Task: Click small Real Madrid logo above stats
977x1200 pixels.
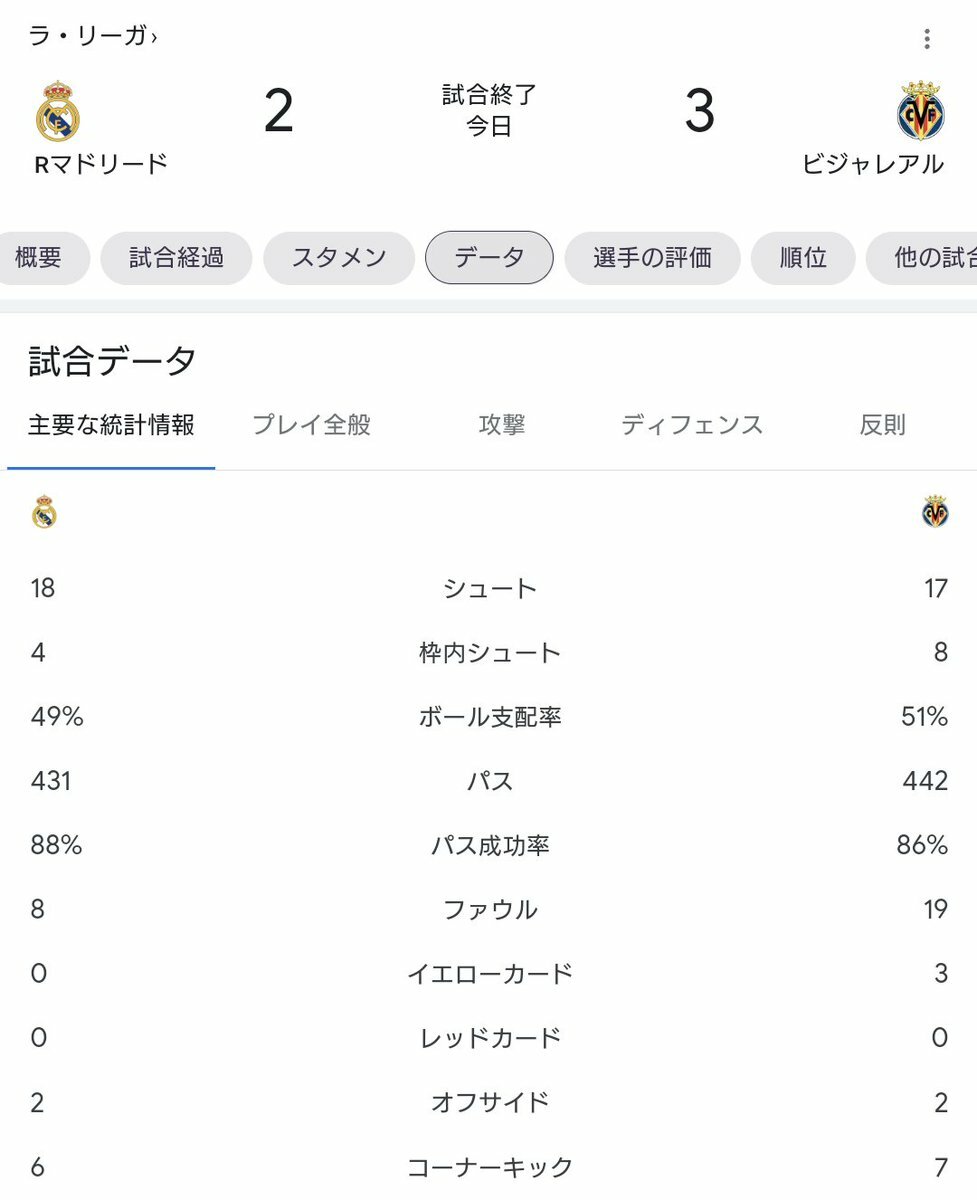Action: click(x=44, y=512)
